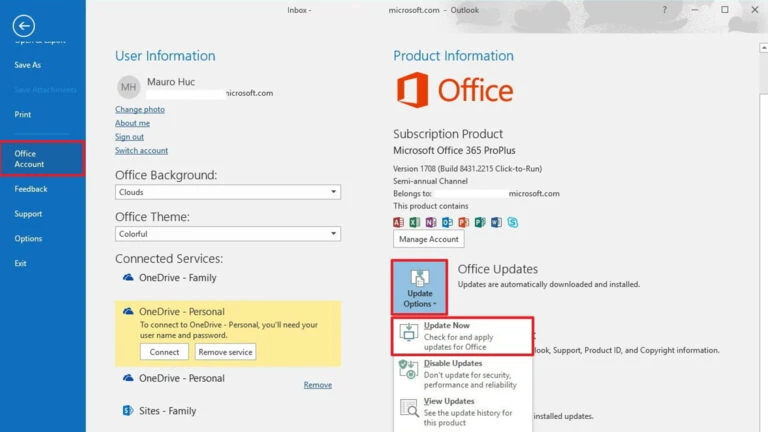Click the Update Now icon
The image size is (768, 432).
408,335
